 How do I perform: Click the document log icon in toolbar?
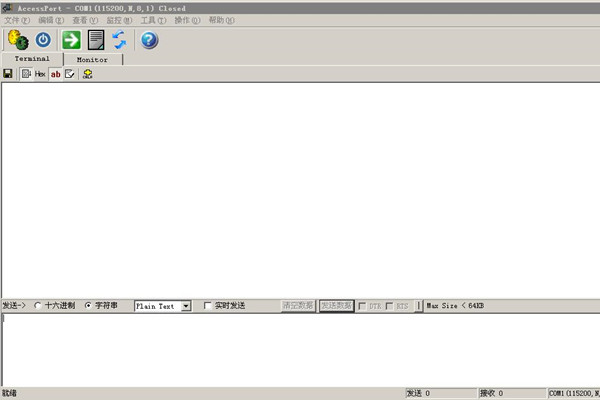96,40
